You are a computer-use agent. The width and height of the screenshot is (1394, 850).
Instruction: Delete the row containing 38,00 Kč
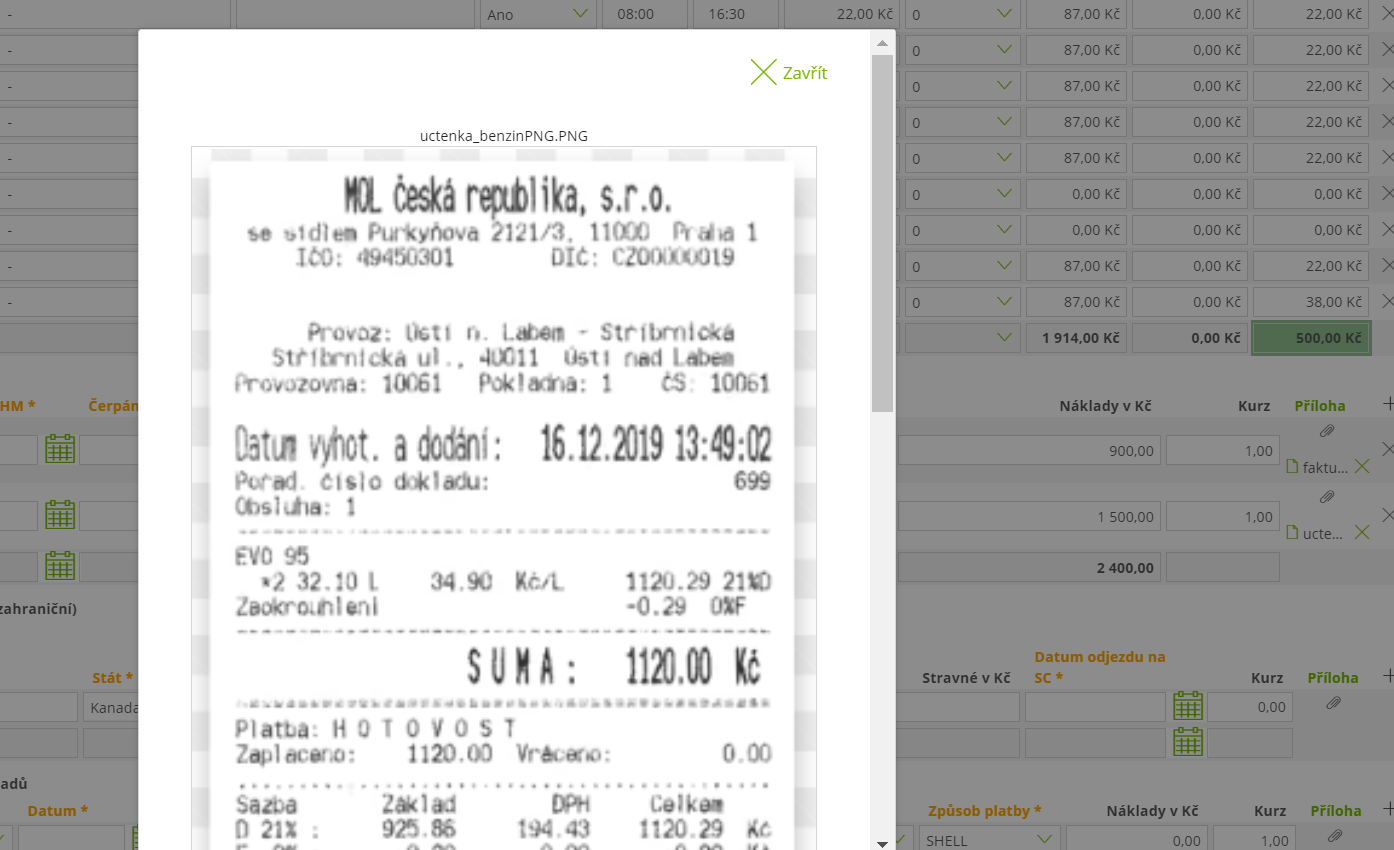[x=1387, y=301]
